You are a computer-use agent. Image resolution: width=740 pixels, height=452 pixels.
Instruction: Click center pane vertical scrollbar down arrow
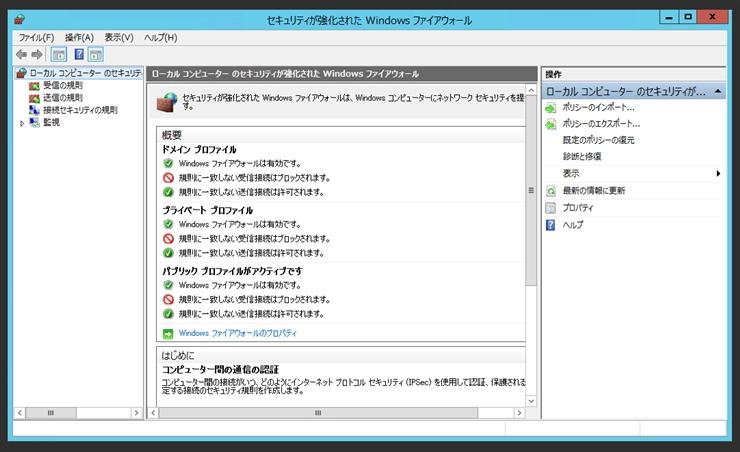(531, 401)
